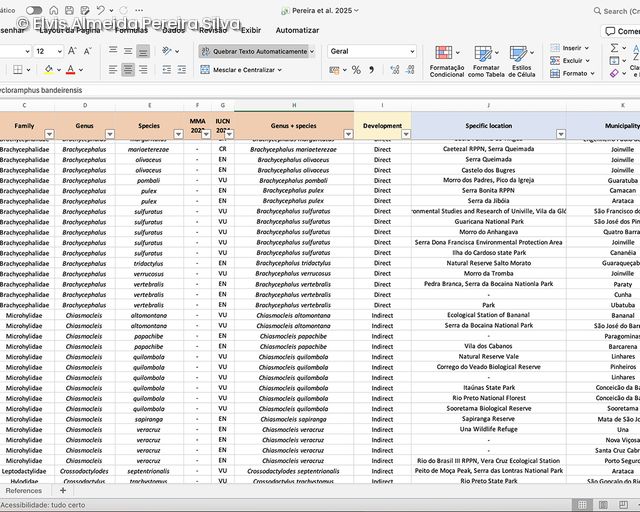Open the Geral number format dropdown

click(411, 51)
